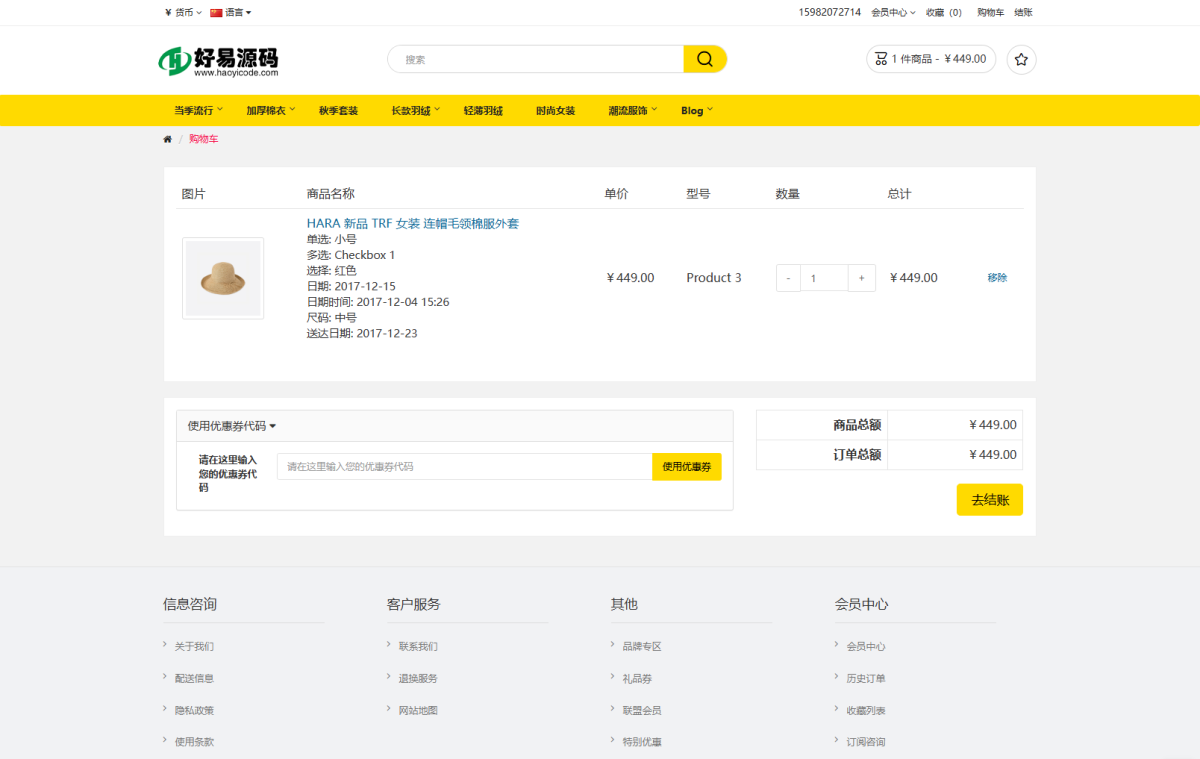Click 收藏 (0) in the top bar

[944, 12]
